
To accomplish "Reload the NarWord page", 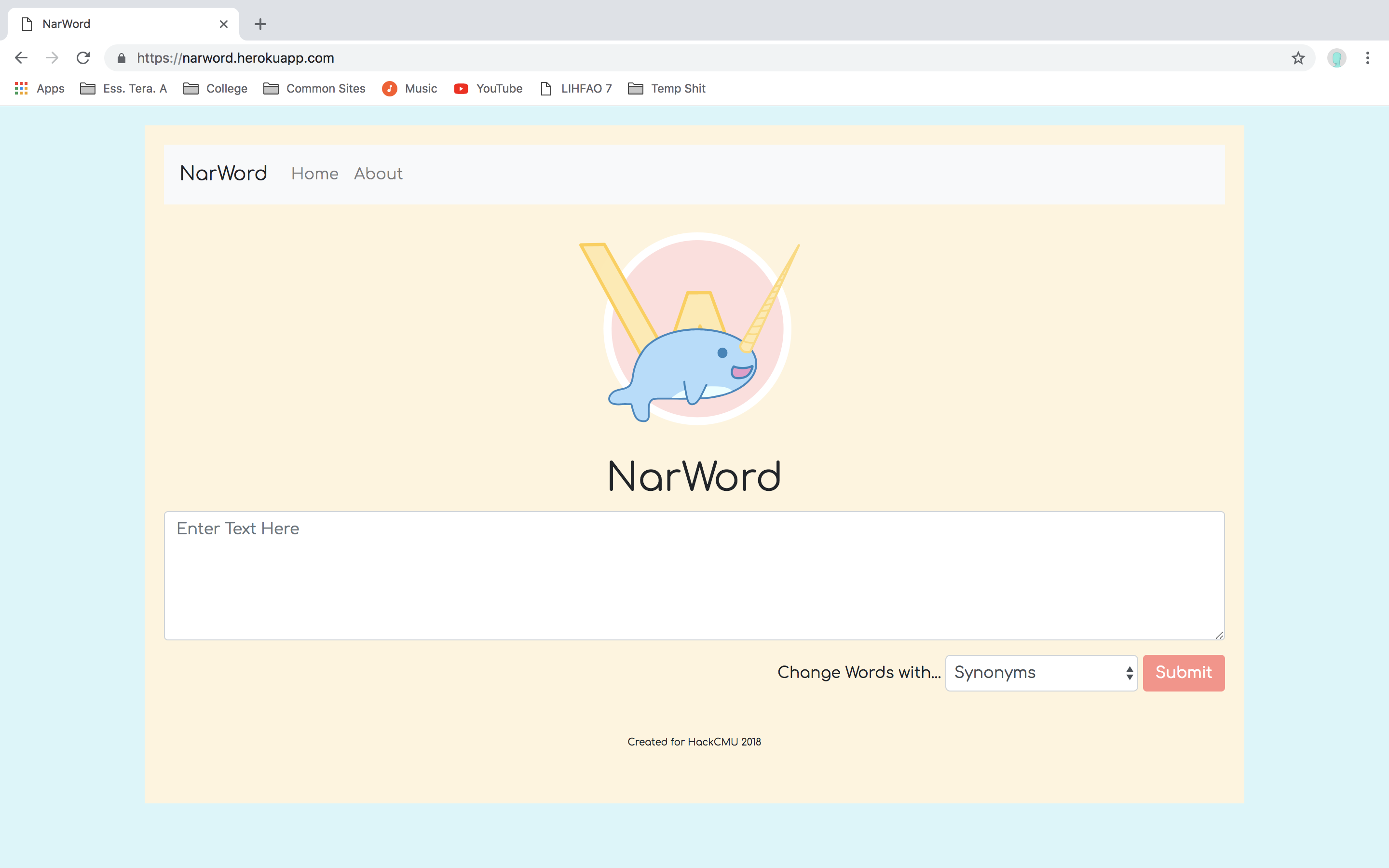I will tap(83, 58).
